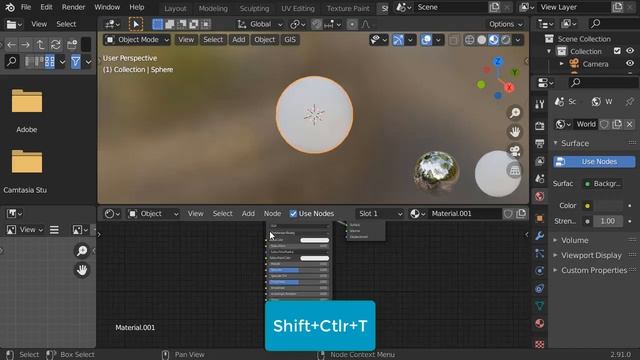Open Modifier properties wrench tab

[540, 236]
